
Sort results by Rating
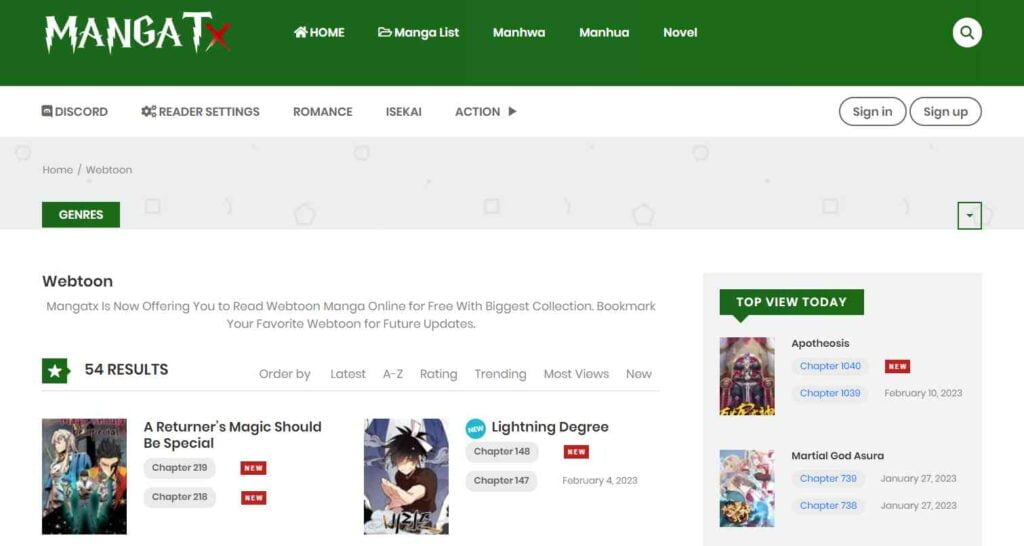[438, 374]
